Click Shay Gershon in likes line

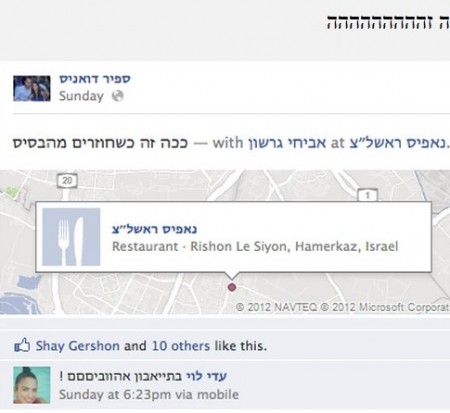click(x=78, y=346)
